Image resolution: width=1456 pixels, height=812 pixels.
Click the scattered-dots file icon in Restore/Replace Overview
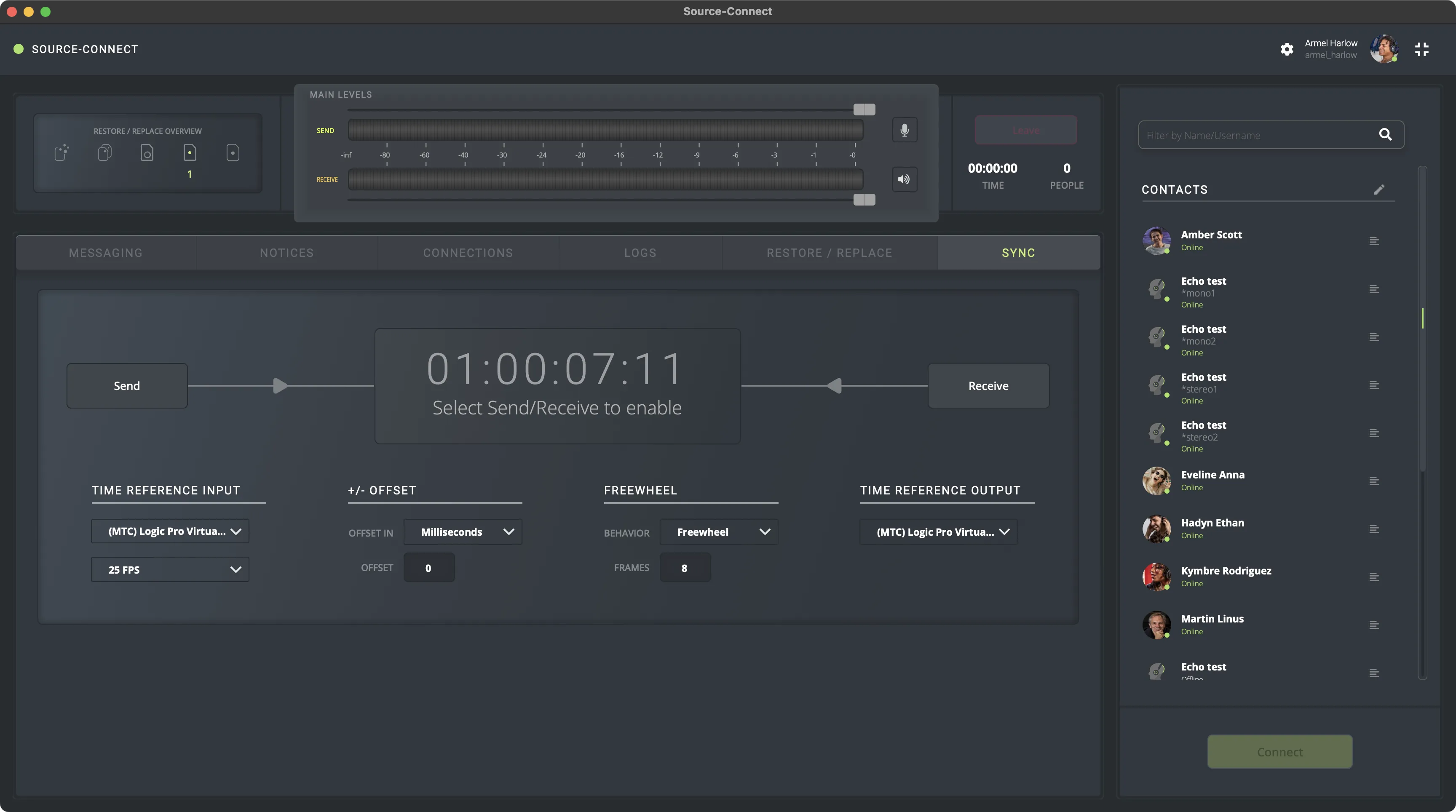pyautogui.click(x=62, y=152)
